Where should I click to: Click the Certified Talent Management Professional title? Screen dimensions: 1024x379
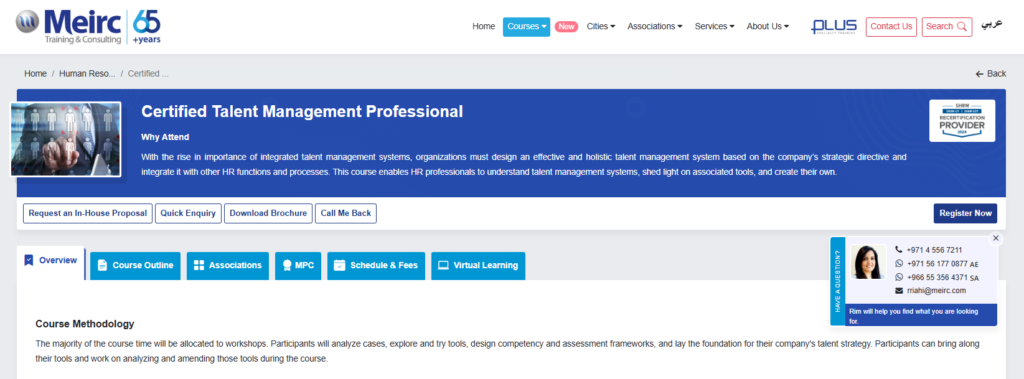(302, 112)
